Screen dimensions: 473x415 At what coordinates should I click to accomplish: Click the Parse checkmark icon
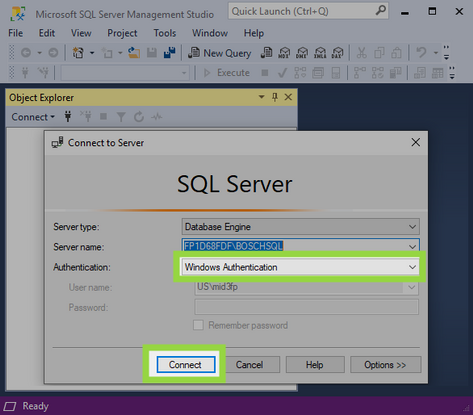coord(283,73)
